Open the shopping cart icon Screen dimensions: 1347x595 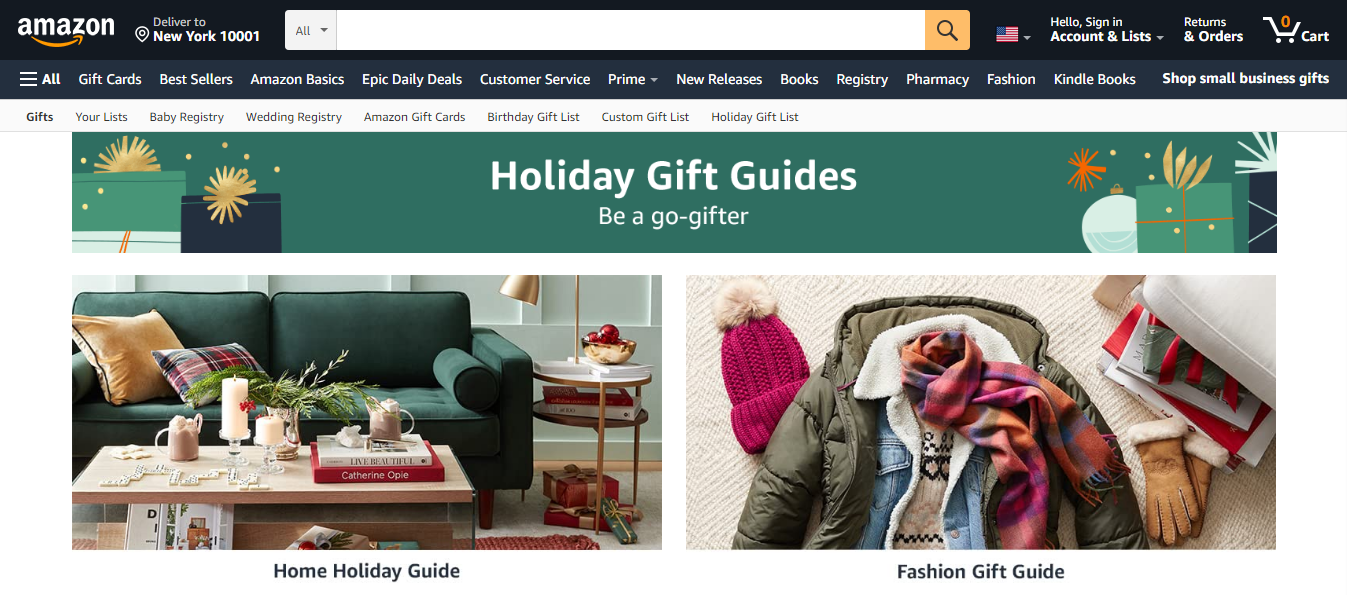1295,30
